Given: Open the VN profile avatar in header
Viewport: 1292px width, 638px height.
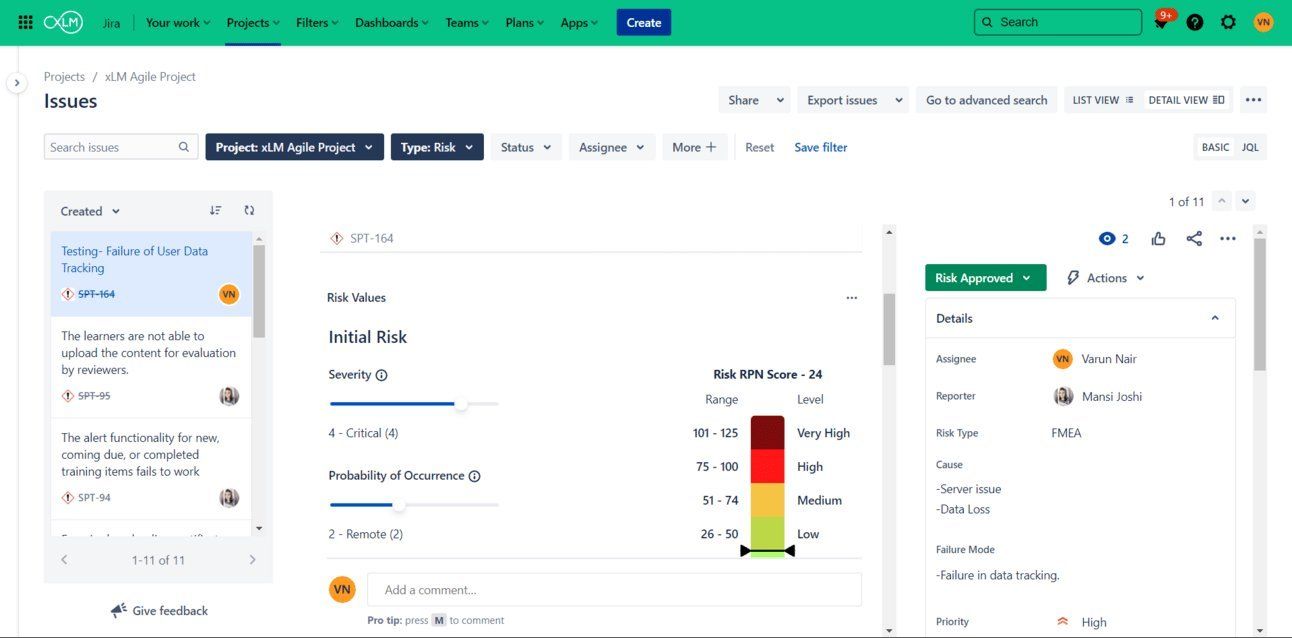Looking at the screenshot, I should (x=1263, y=22).
